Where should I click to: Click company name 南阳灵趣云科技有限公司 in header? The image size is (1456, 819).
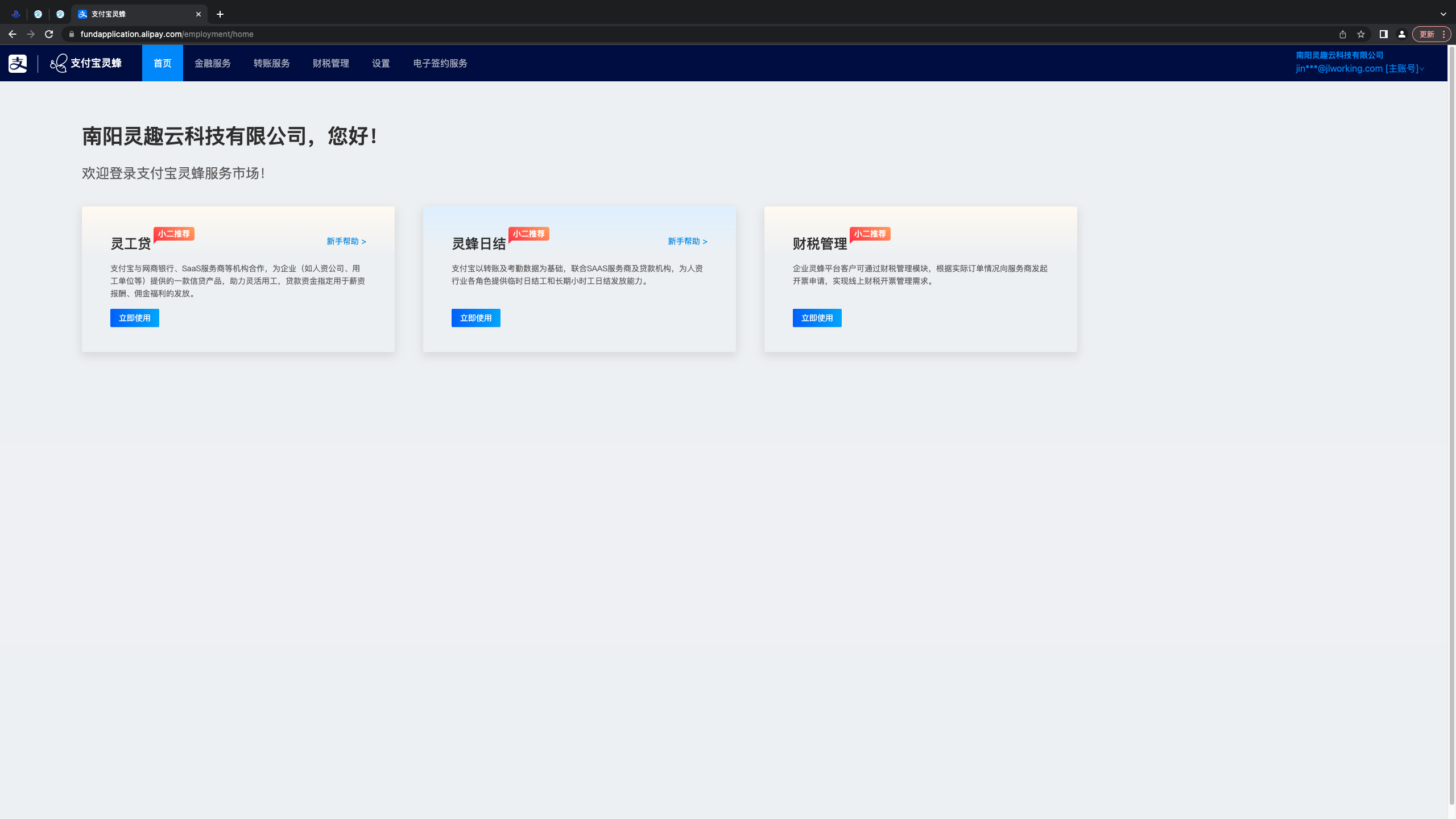click(x=1339, y=55)
